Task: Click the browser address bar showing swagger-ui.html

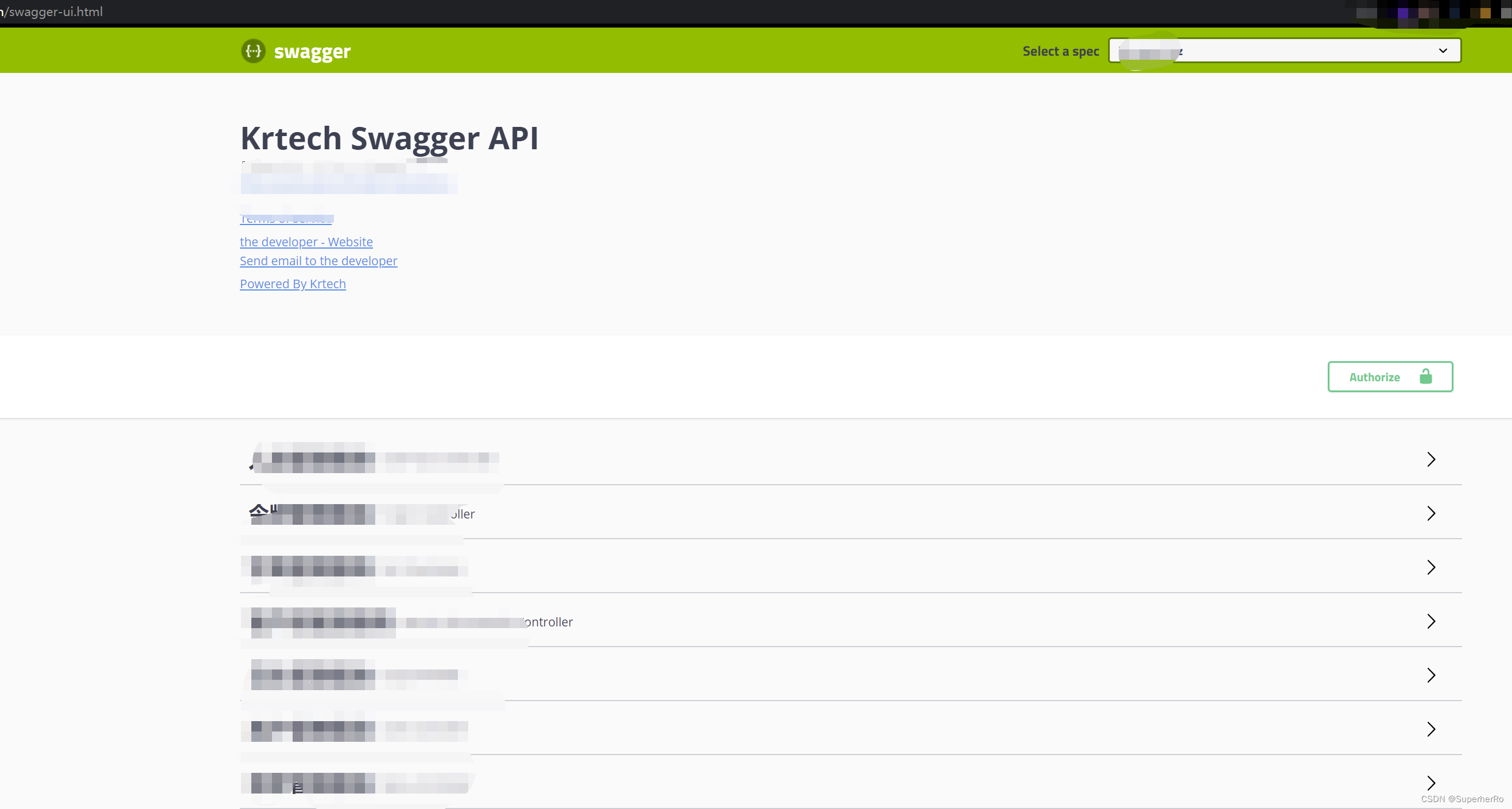Action: (x=53, y=11)
